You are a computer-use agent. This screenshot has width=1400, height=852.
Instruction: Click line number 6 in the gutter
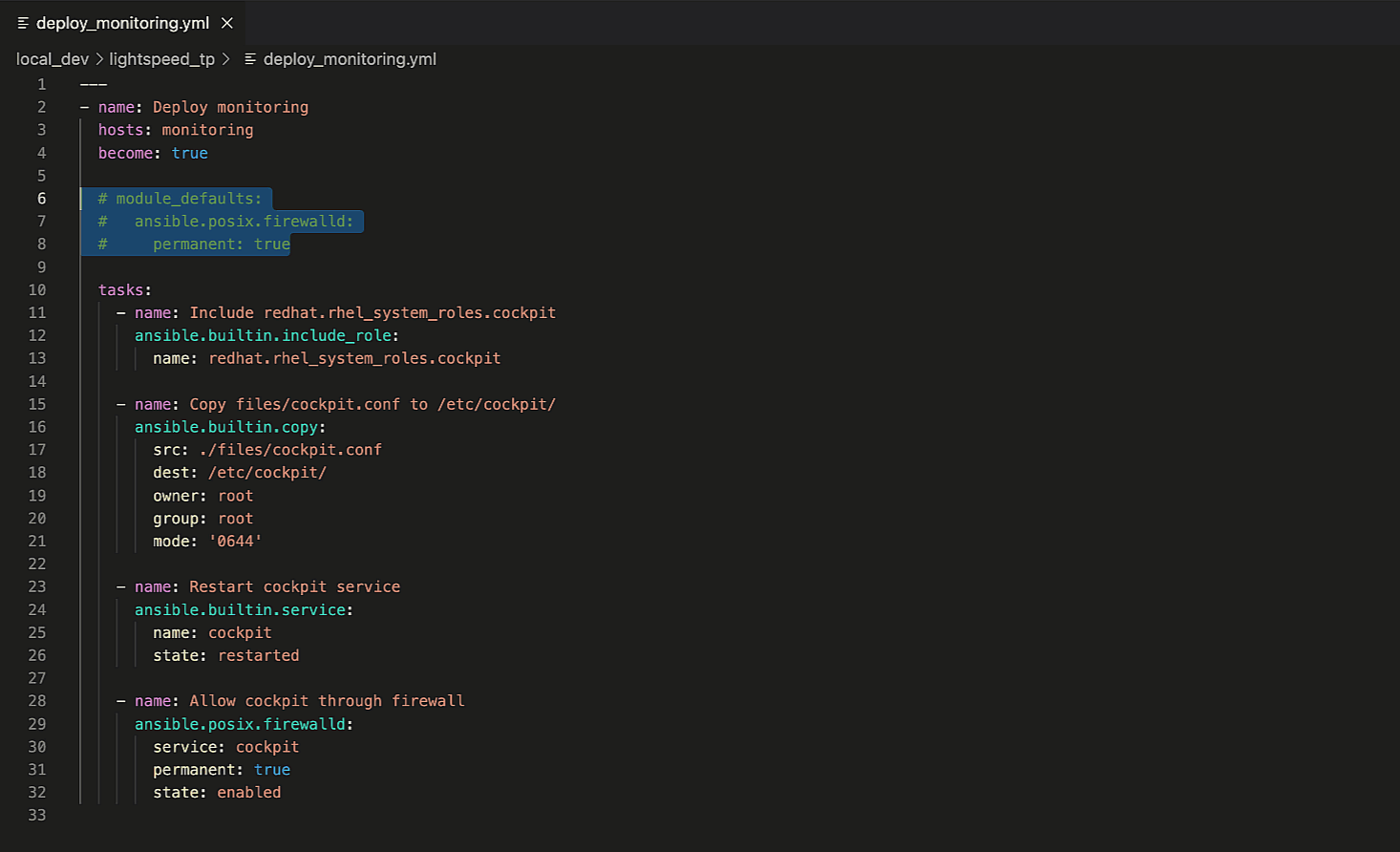[41, 199]
